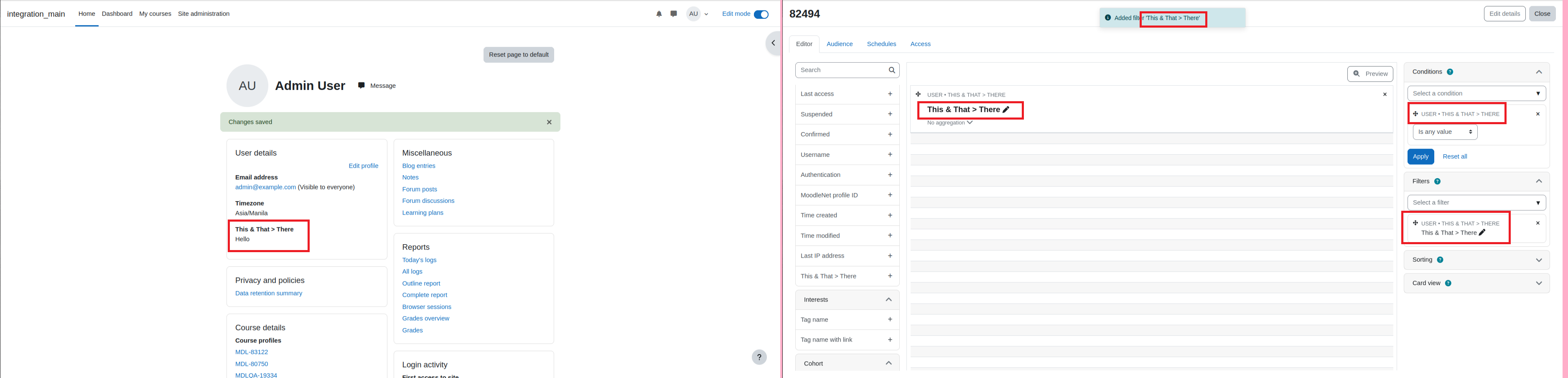Edit filter name pencil icon

[x=1482, y=233]
